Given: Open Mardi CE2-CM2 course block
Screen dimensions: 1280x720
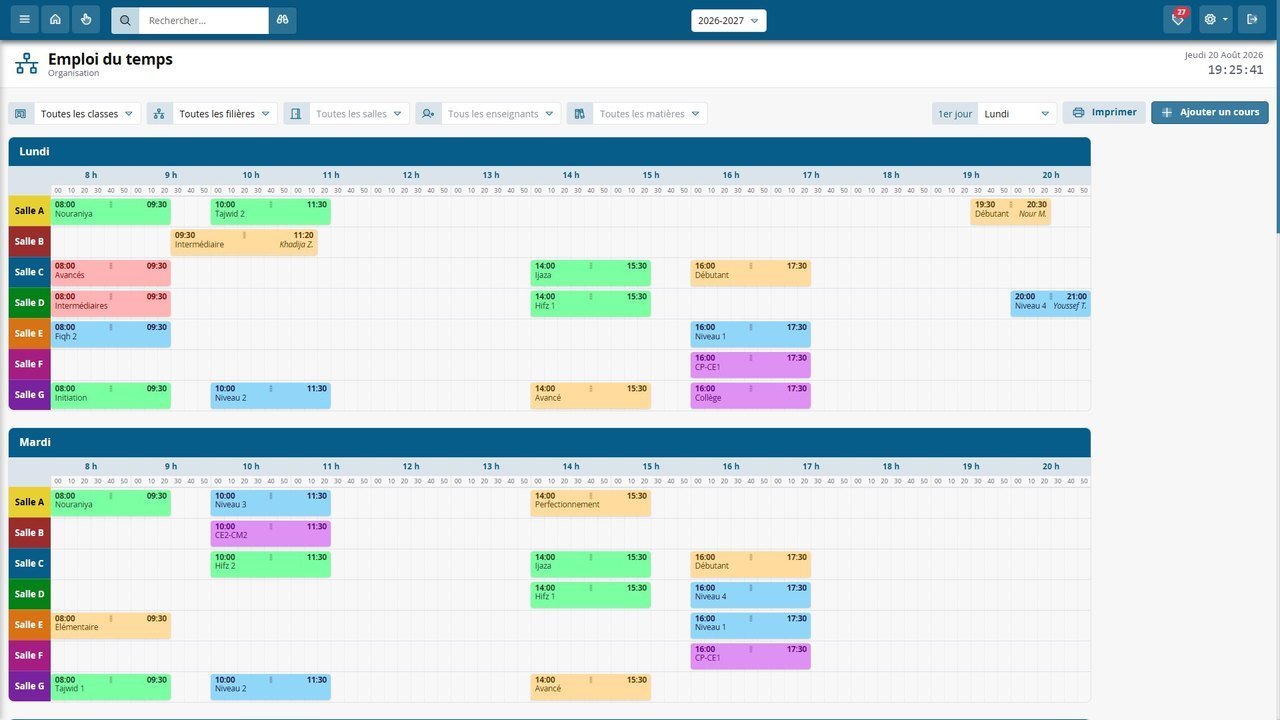Looking at the screenshot, I should point(270,533).
